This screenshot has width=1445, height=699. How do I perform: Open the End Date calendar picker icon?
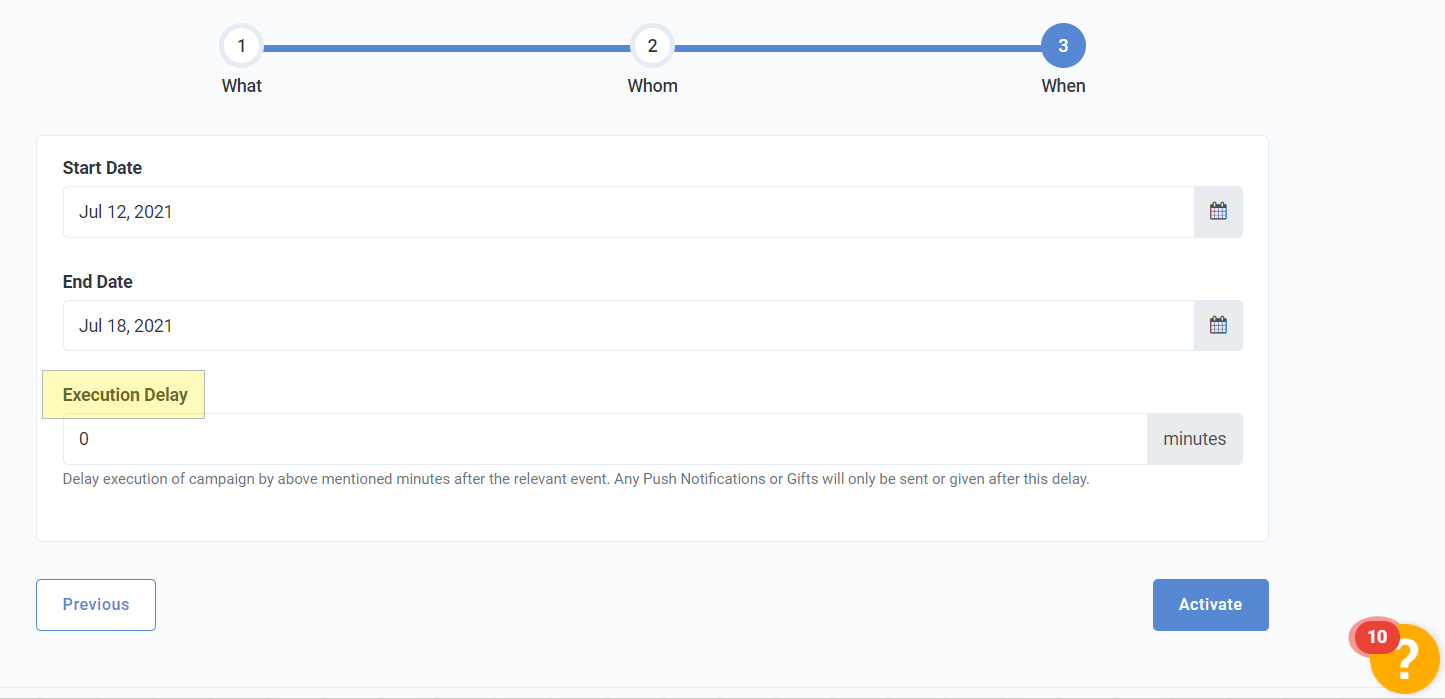(1218, 325)
